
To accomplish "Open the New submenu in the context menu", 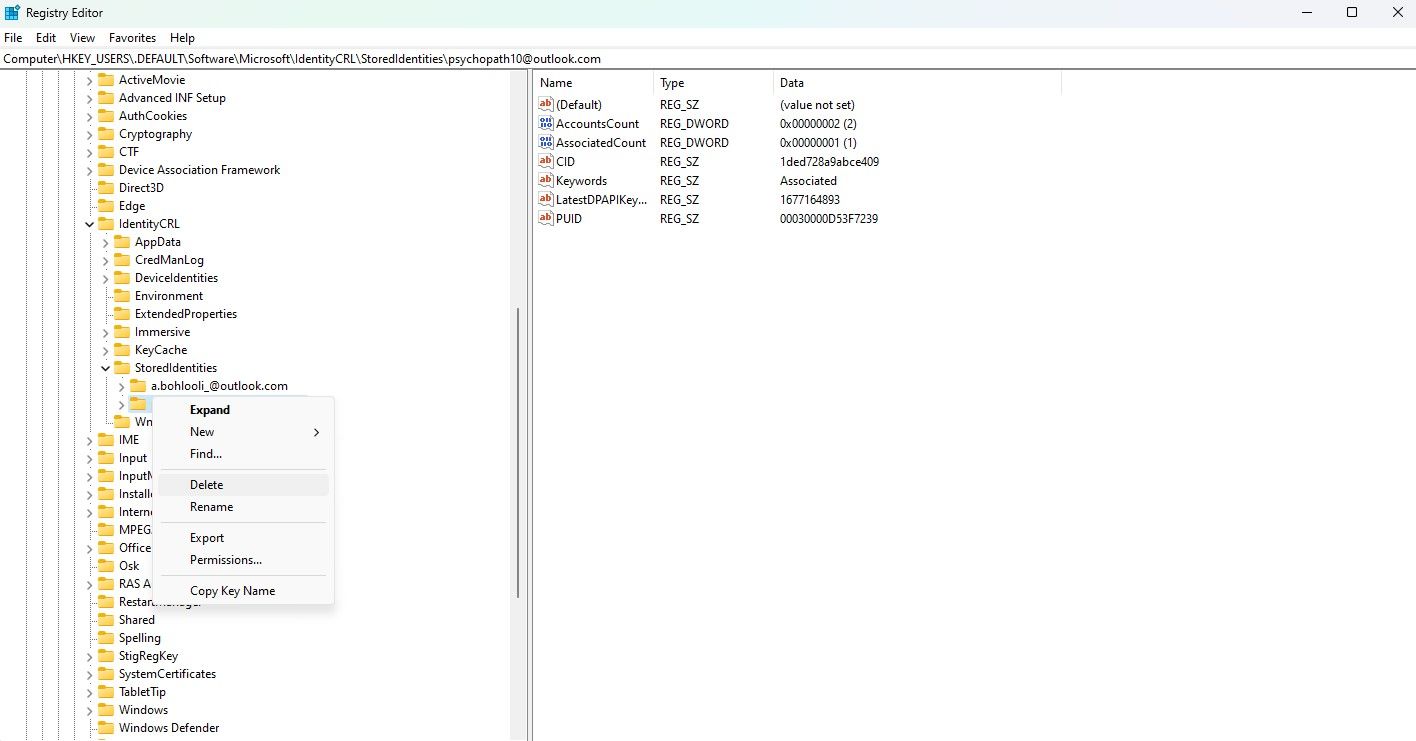I will [x=202, y=431].
